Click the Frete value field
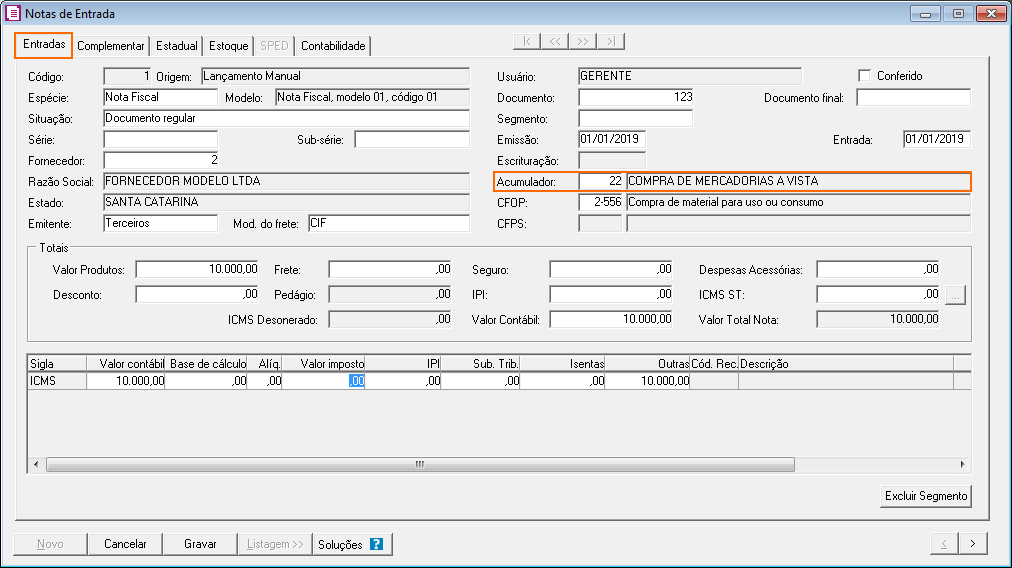The width and height of the screenshot is (1012, 568). [390, 269]
